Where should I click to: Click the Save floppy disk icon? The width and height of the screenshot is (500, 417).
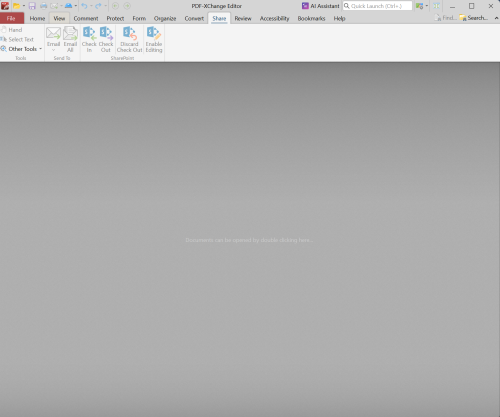[32, 6]
